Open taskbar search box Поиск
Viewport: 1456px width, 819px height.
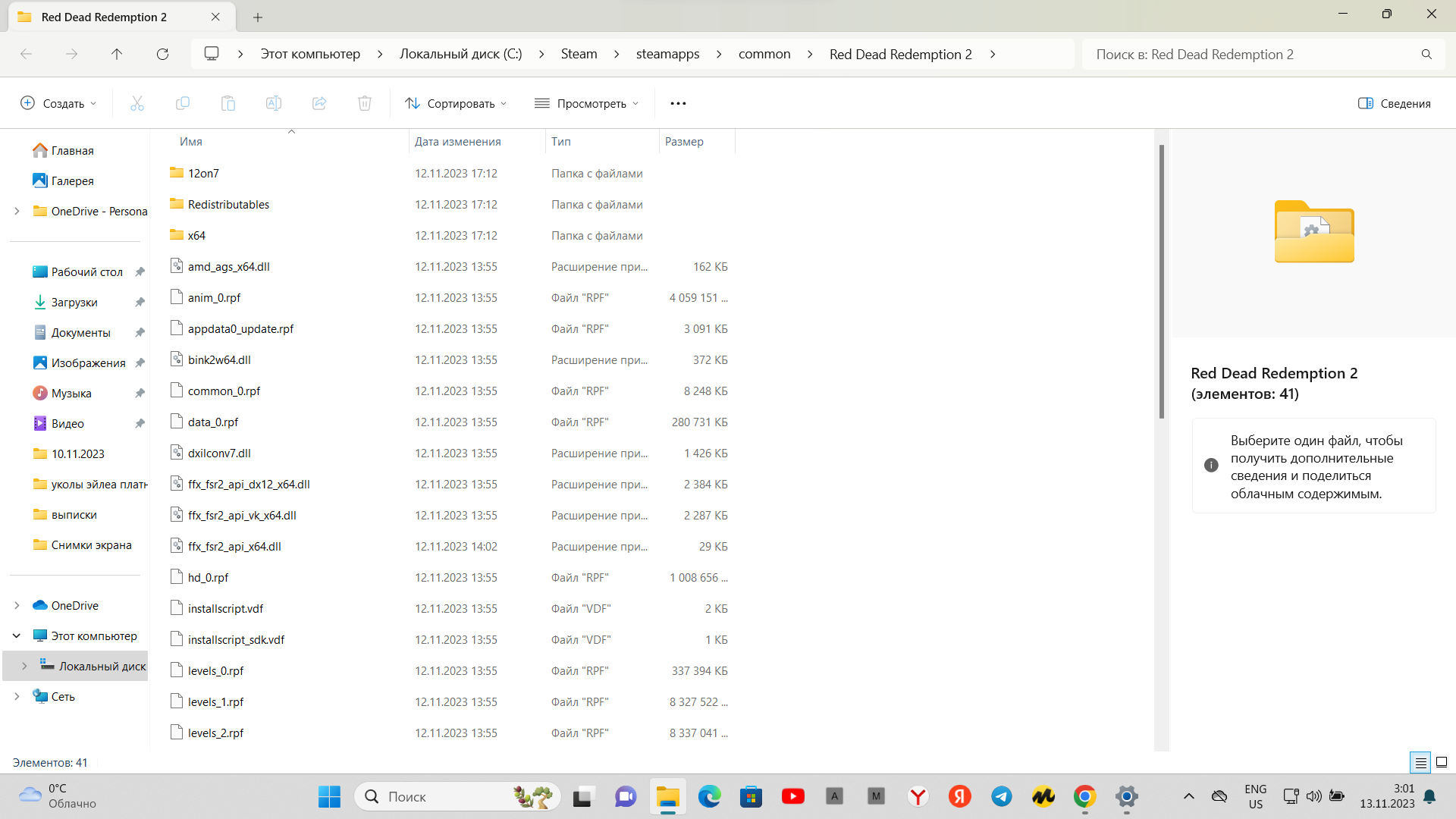coord(457,796)
